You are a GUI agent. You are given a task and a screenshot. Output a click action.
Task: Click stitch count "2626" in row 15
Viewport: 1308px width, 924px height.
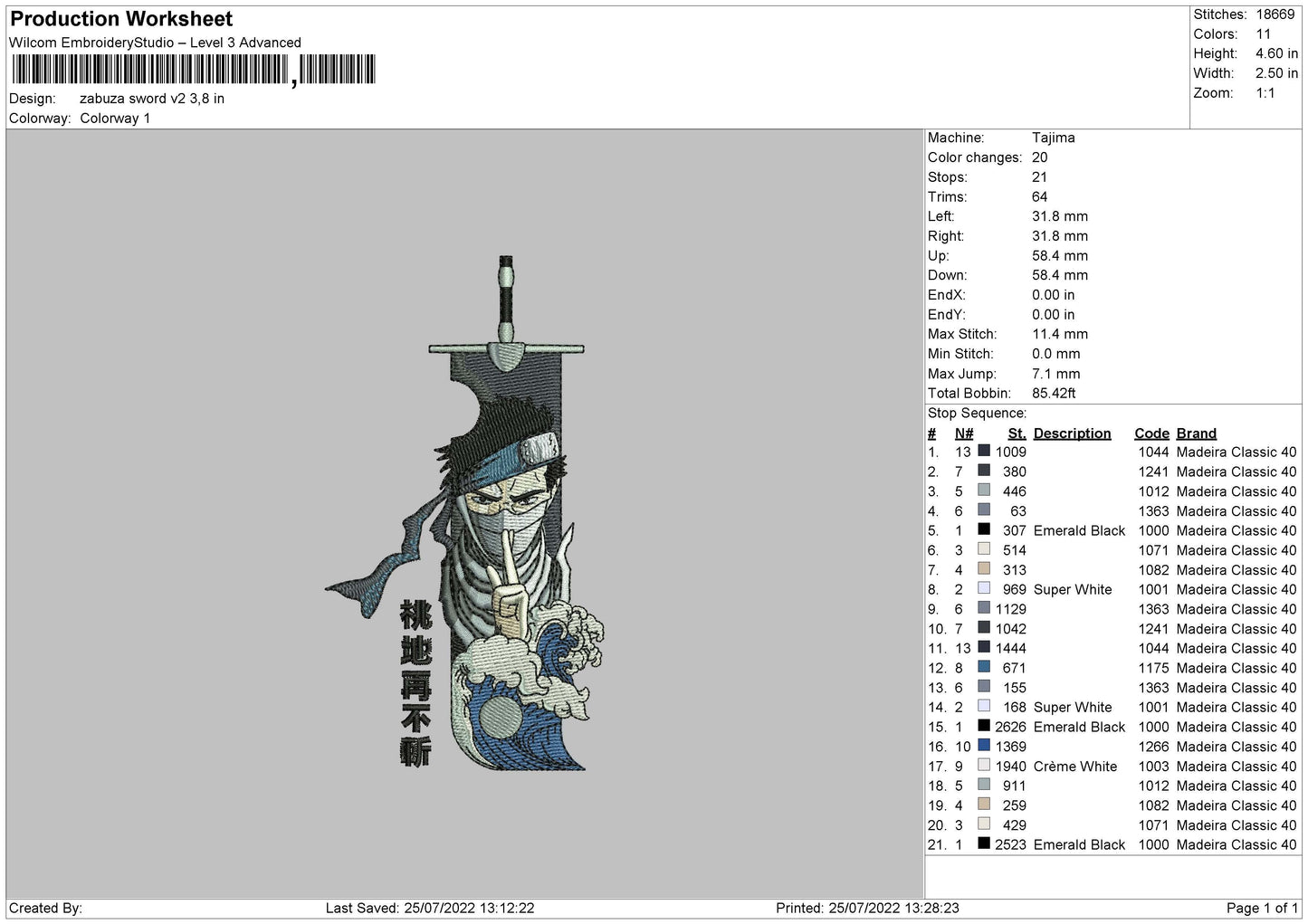[x=1011, y=727]
